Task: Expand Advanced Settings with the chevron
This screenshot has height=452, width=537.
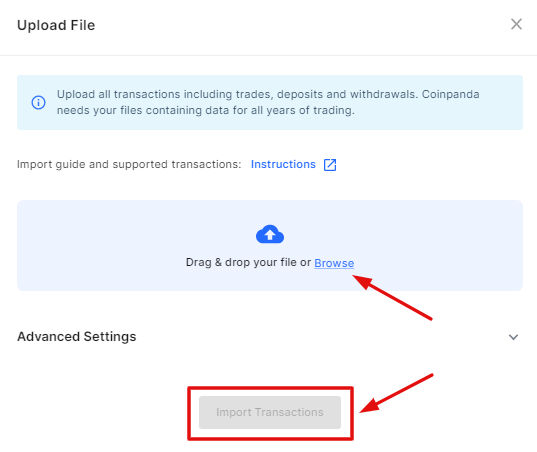Action: (x=513, y=337)
